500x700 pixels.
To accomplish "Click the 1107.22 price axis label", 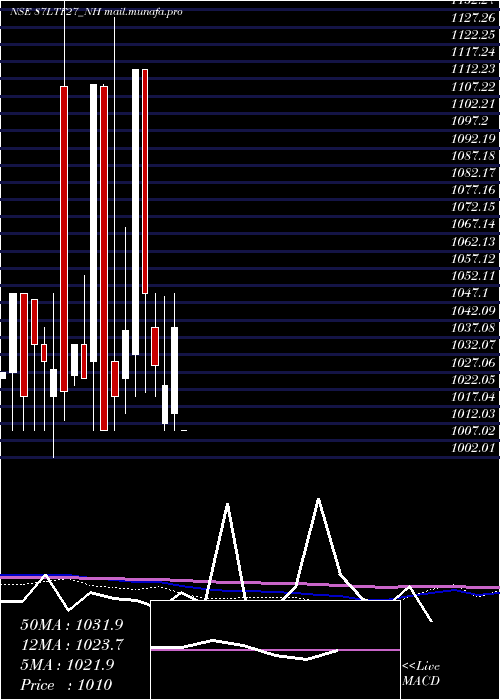I will 473,87.
